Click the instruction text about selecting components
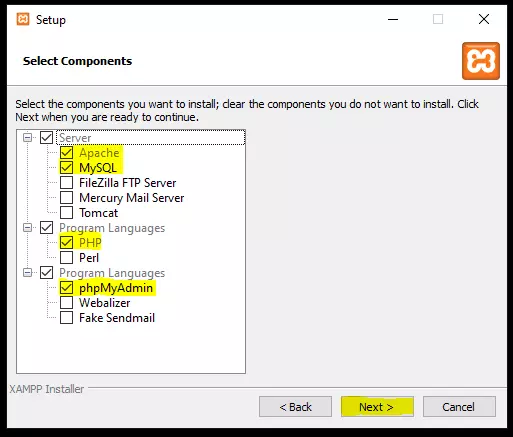The height and width of the screenshot is (437, 513). [x=247, y=111]
